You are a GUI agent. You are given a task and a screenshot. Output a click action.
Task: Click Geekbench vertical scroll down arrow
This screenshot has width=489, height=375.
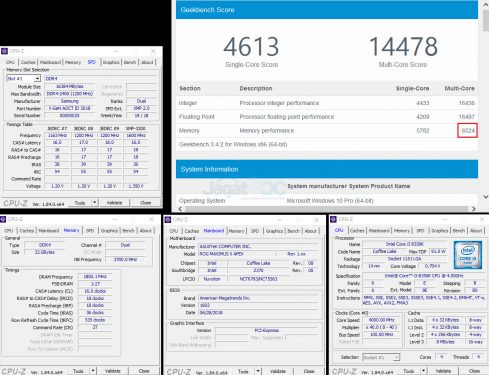[486, 197]
